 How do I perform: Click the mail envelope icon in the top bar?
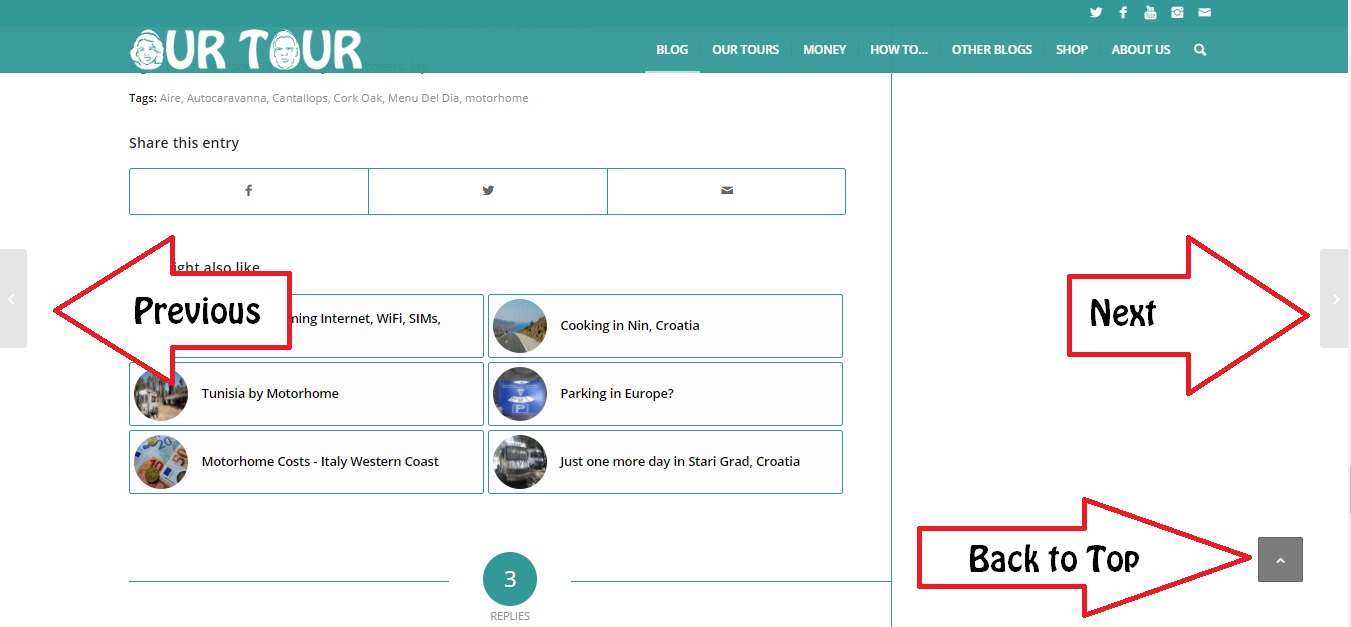[1203, 12]
